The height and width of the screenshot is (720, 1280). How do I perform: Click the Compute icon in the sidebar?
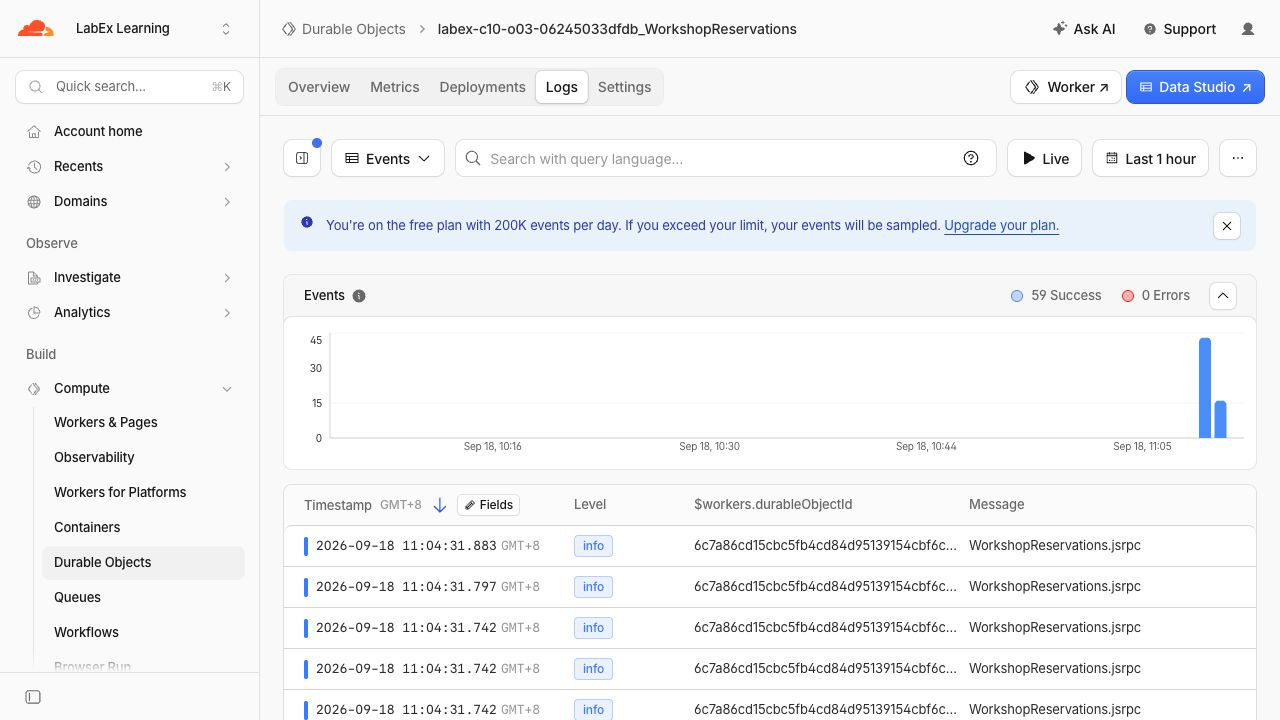click(34, 388)
